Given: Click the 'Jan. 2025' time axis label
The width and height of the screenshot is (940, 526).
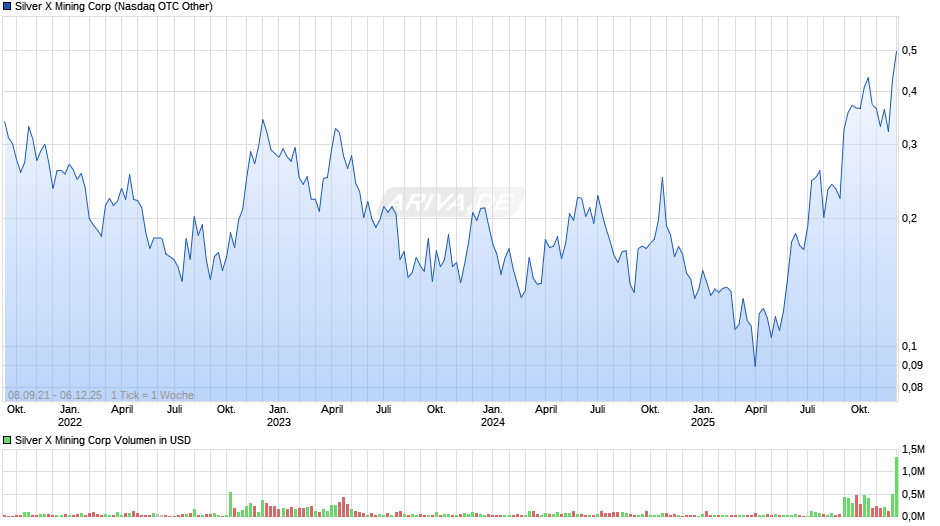Looking at the screenshot, I should coord(703,416).
